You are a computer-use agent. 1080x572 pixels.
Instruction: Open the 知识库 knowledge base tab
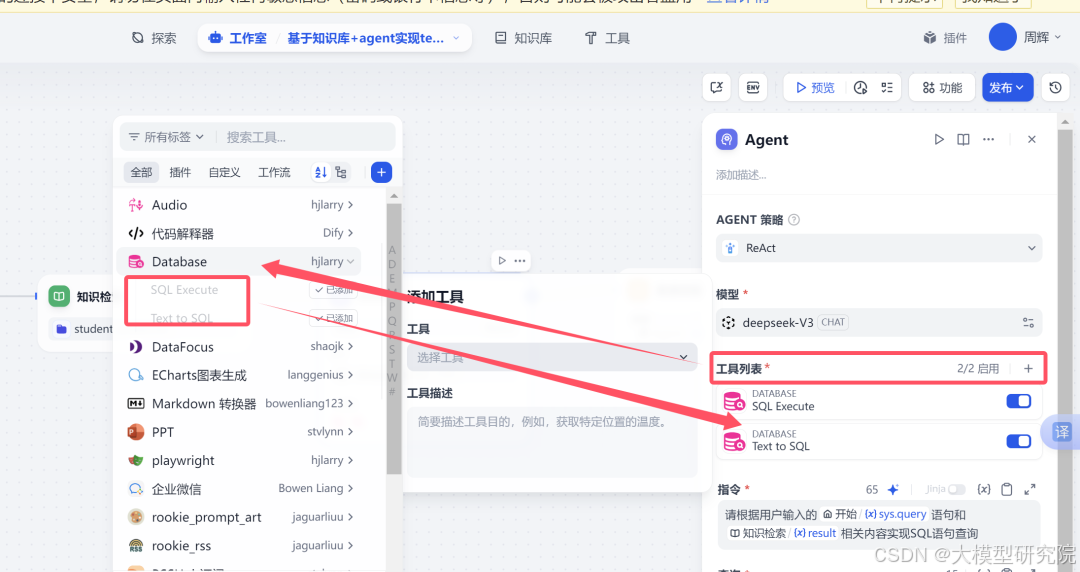(x=523, y=38)
